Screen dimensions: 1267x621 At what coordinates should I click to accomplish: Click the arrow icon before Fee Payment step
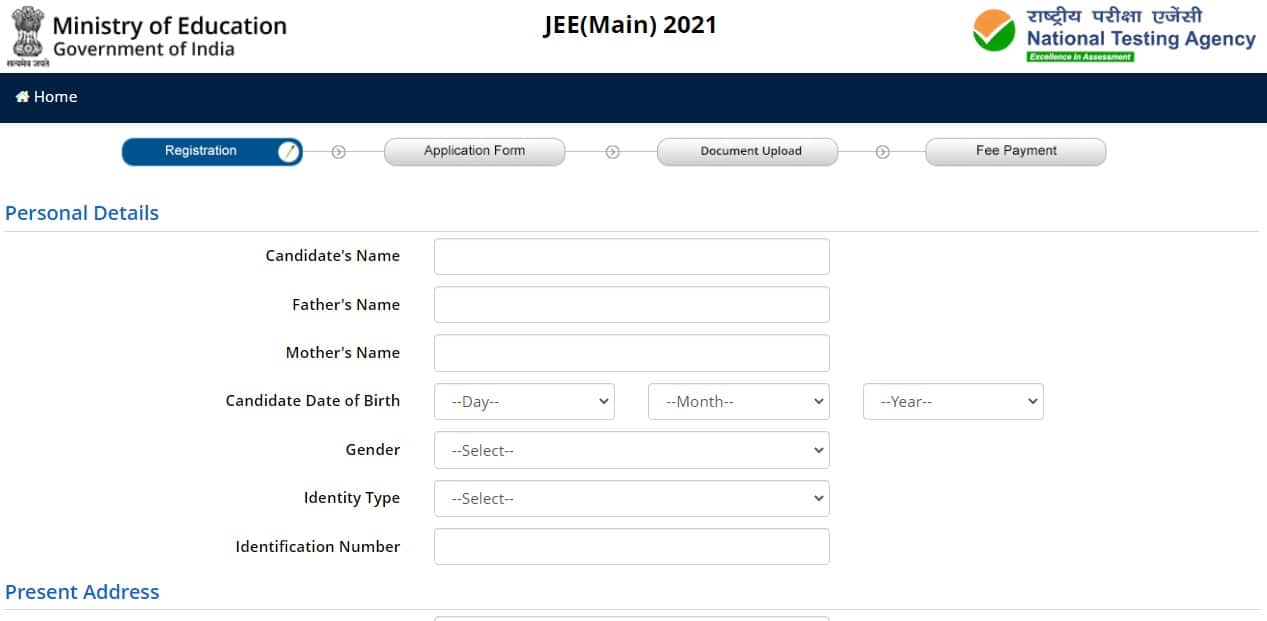pos(883,152)
